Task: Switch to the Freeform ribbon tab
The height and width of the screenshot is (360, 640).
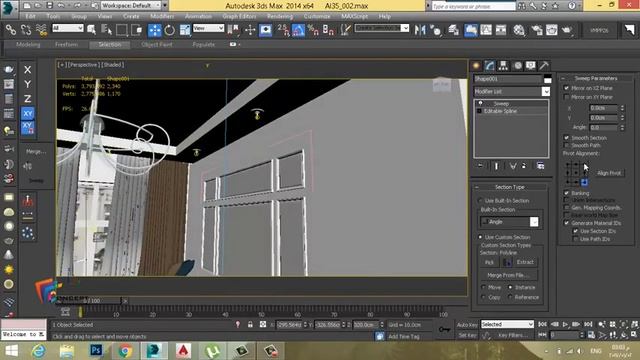Action: click(x=67, y=44)
